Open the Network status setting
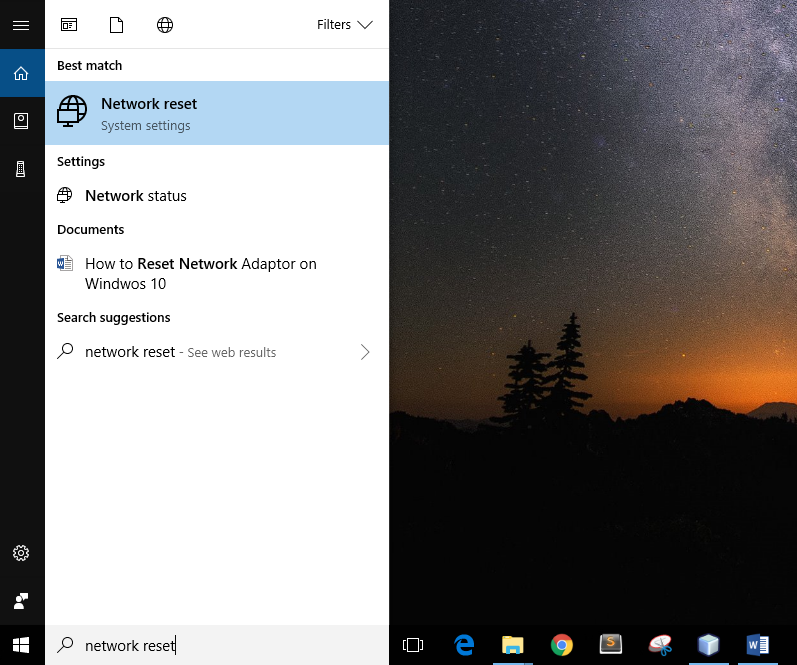Image resolution: width=797 pixels, height=665 pixels. 217,196
